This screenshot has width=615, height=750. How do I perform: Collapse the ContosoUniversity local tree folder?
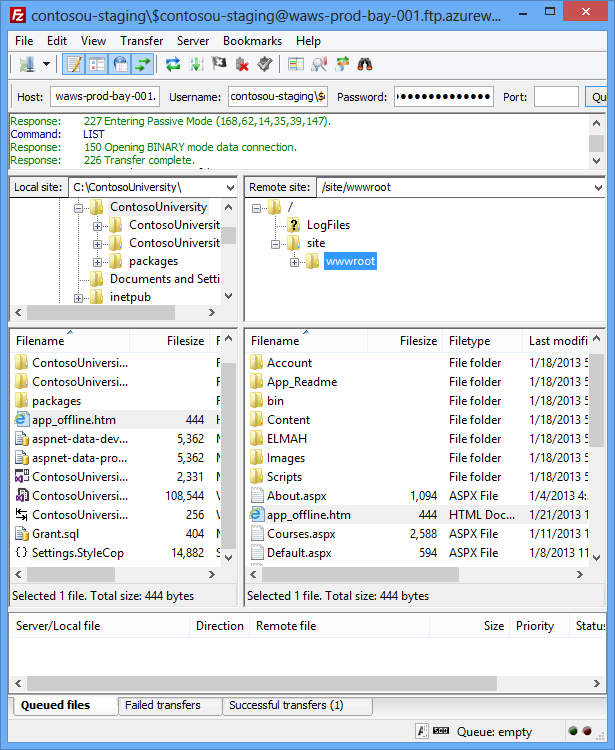(x=78, y=208)
